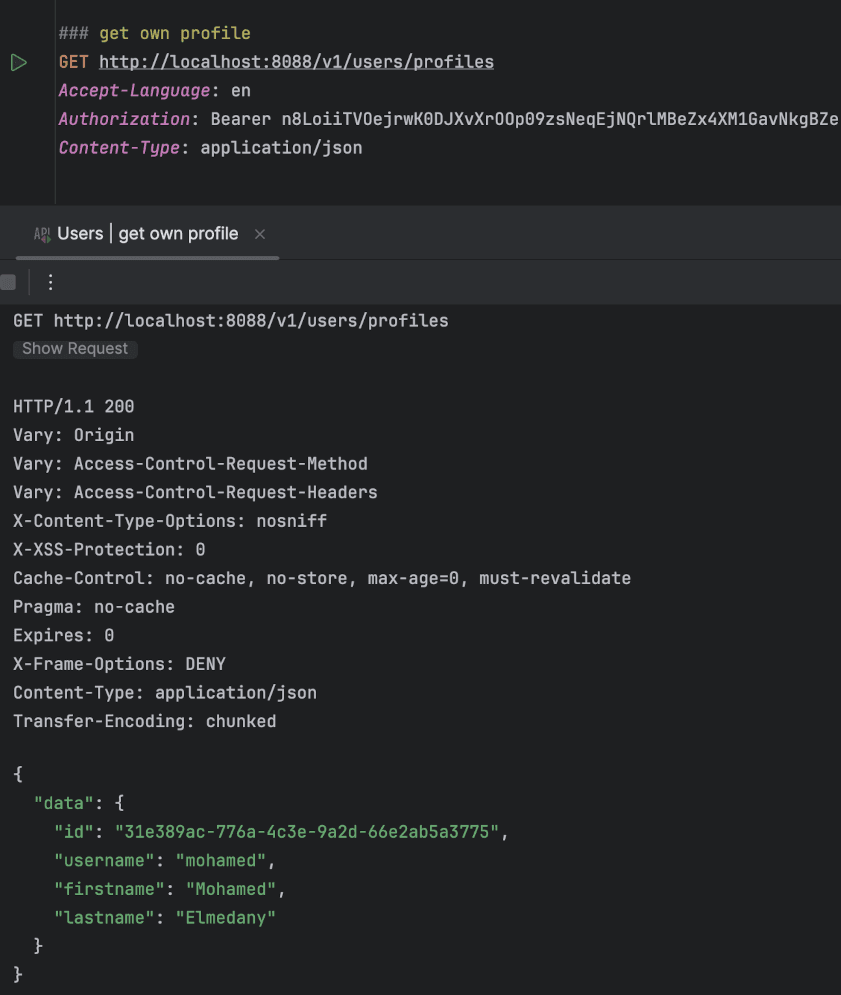Click the '### get own profile' comment line
Image resolution: width=841 pixels, height=995 pixels.
155,33
